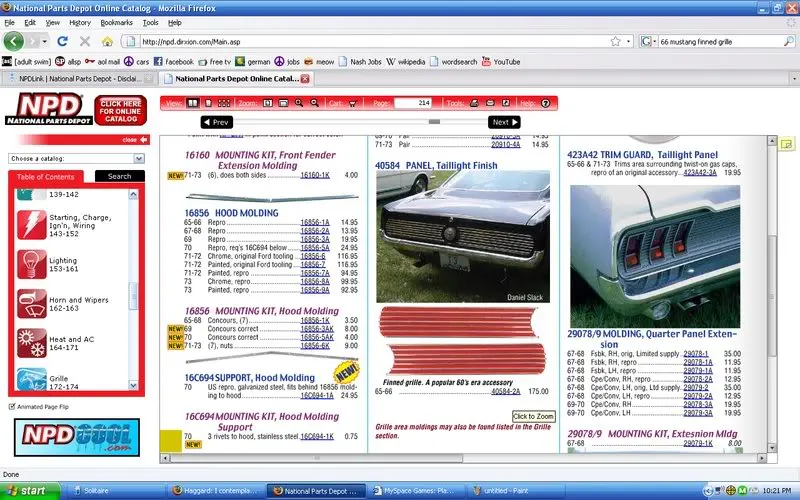Select fit-to-height zoom icon
Viewport: 800px width, 500px height.
(x=268, y=103)
